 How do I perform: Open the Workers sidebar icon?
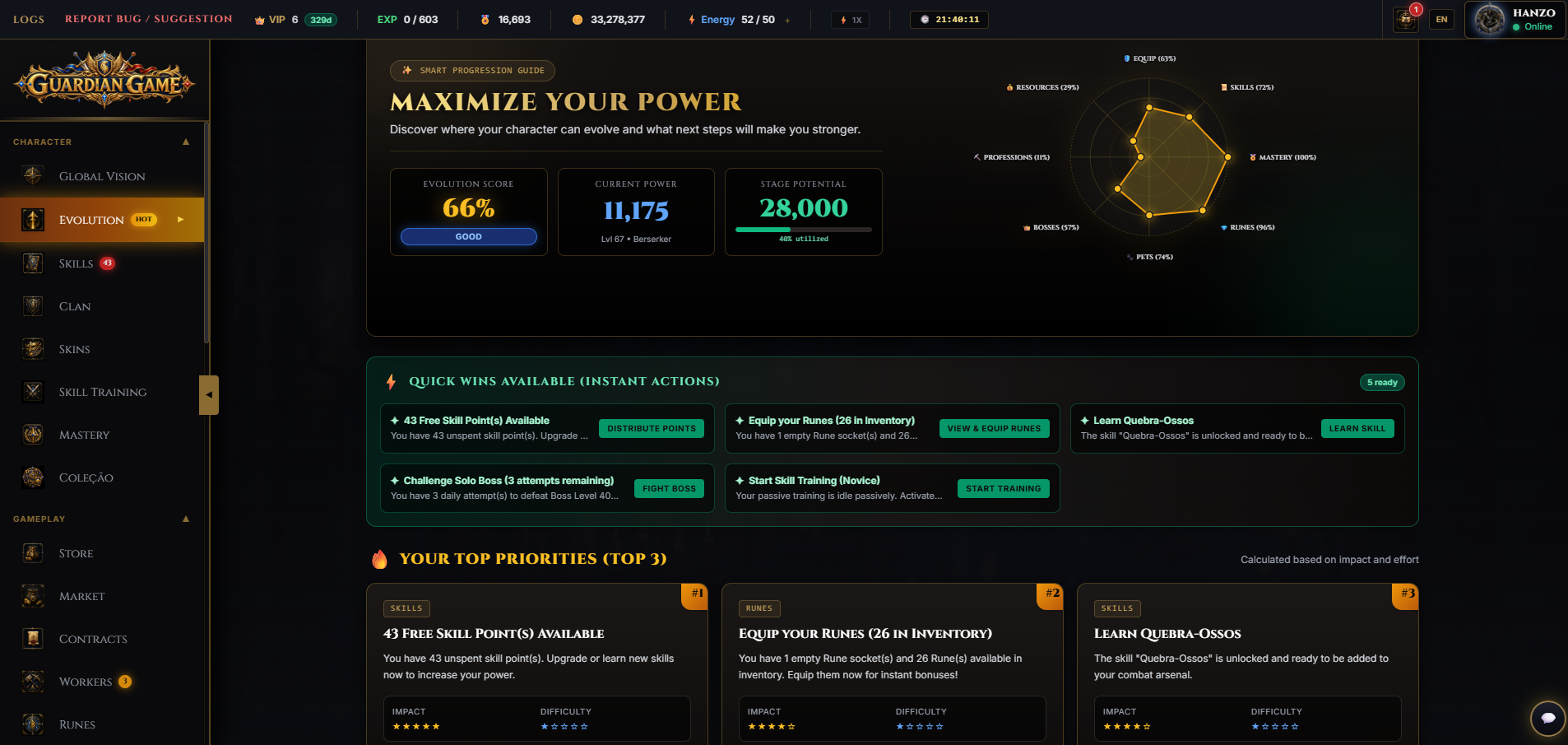pyautogui.click(x=33, y=682)
